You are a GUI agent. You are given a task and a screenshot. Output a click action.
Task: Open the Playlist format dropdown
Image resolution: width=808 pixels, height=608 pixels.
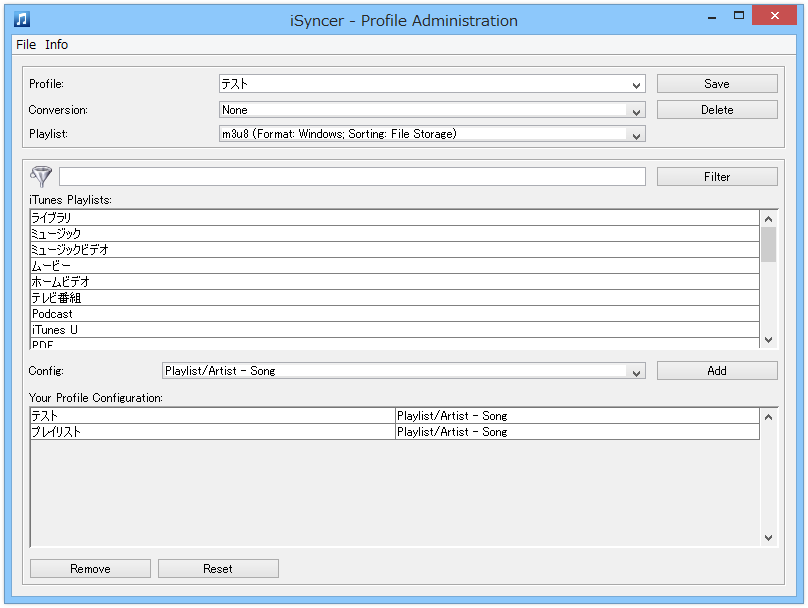(636, 136)
